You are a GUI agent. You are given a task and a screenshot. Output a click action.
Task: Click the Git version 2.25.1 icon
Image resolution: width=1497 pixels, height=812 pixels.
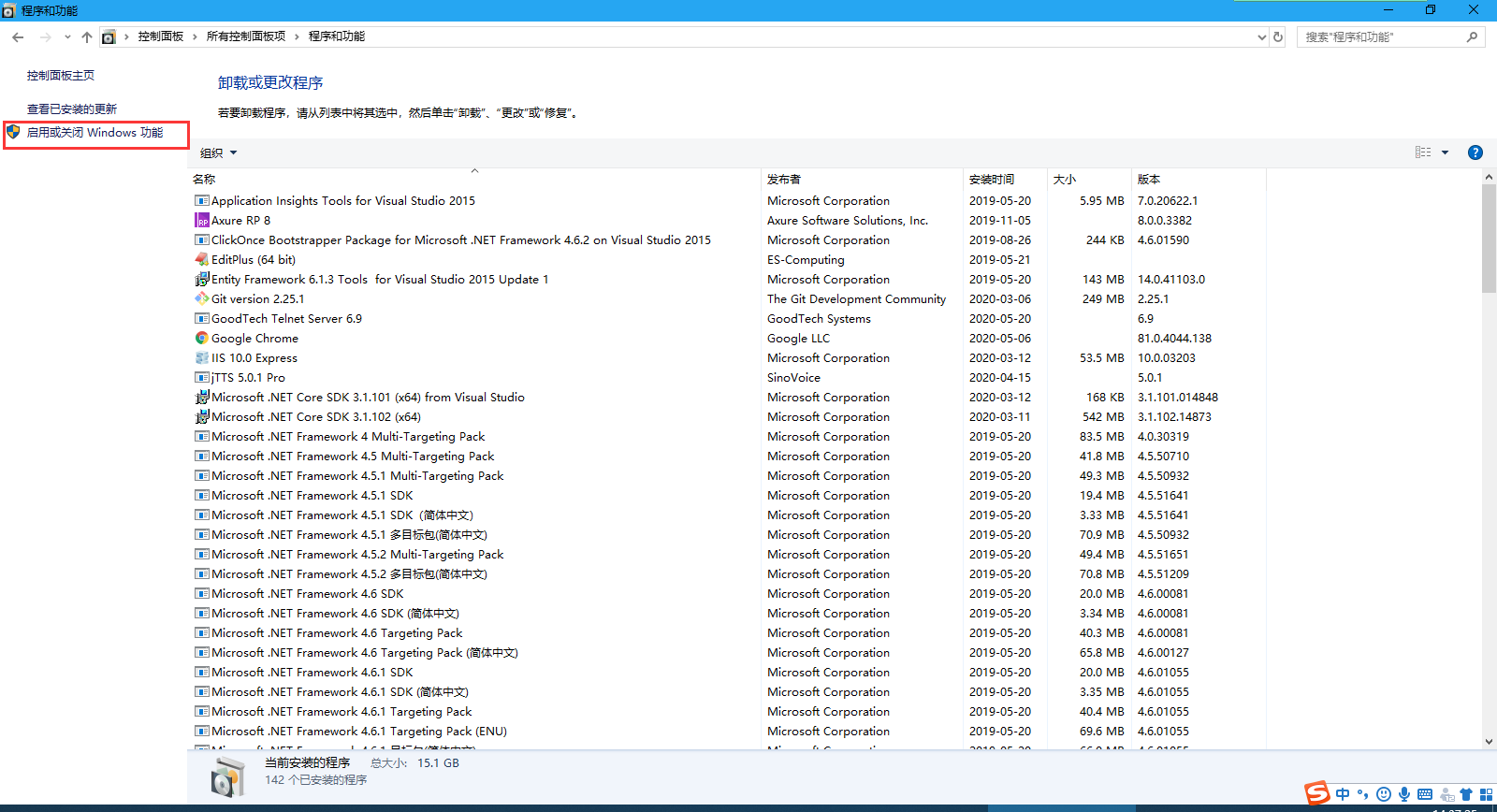pos(201,299)
